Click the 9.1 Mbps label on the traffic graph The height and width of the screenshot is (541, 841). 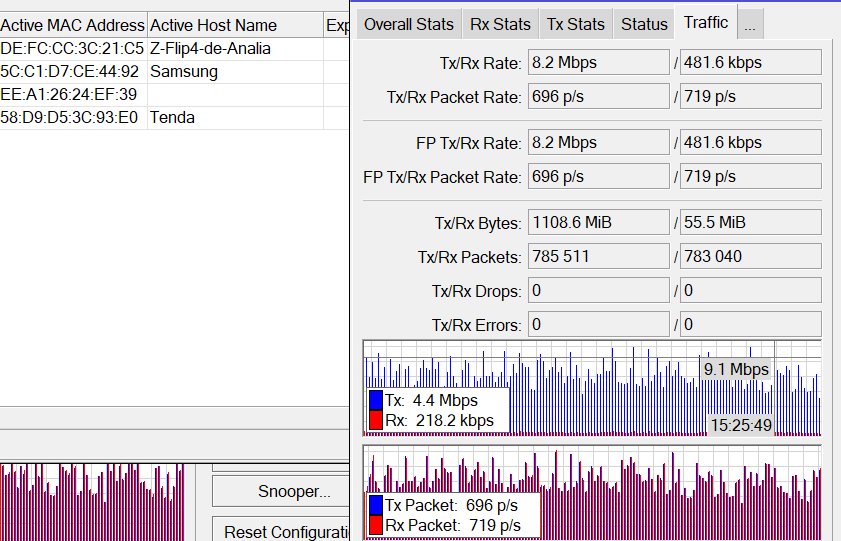point(736,369)
